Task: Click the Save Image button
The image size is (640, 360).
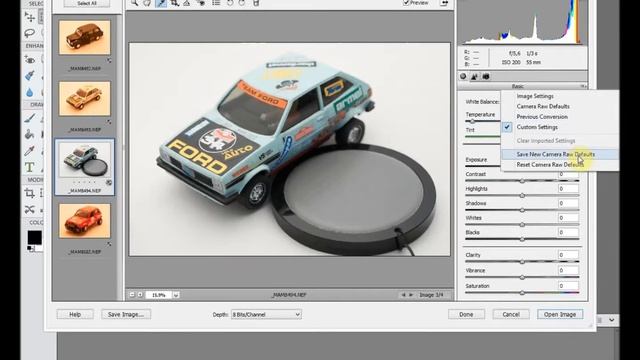Action: coord(126,314)
